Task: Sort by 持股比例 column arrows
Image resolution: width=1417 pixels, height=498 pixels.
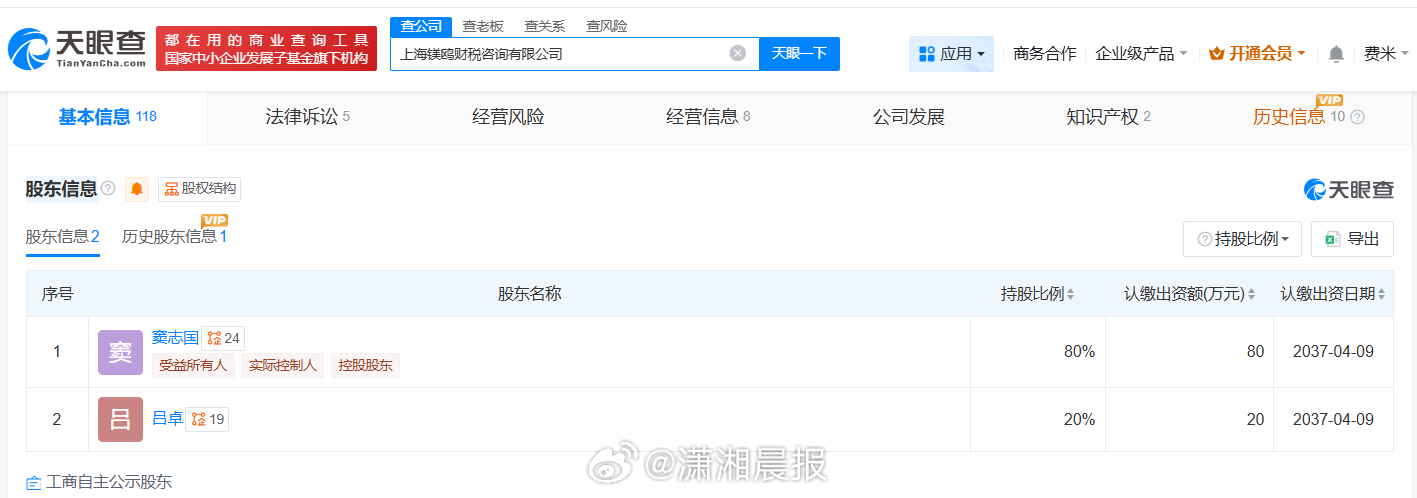Action: click(1070, 294)
